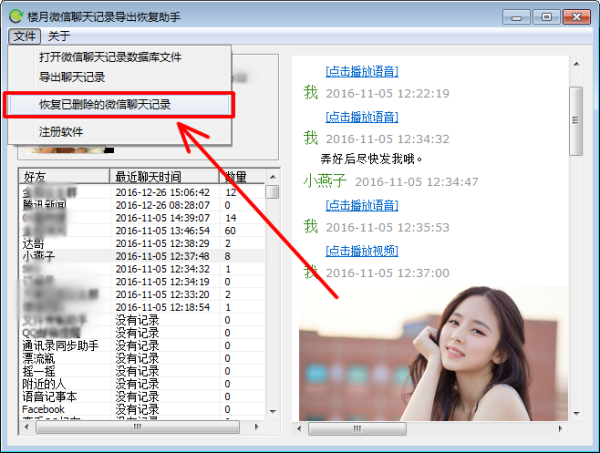
Task: Open the 文件 menu
Action: pyautogui.click(x=25, y=36)
